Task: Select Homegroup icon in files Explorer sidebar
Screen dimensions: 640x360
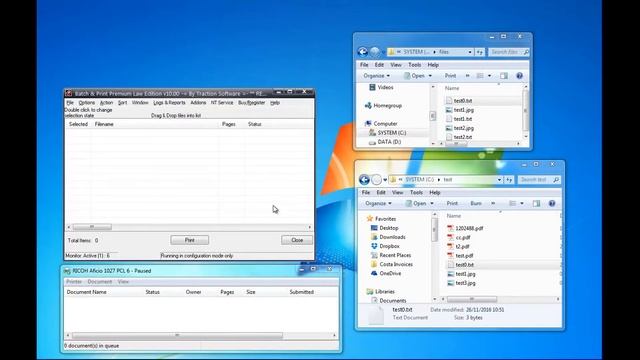Action: point(368,106)
